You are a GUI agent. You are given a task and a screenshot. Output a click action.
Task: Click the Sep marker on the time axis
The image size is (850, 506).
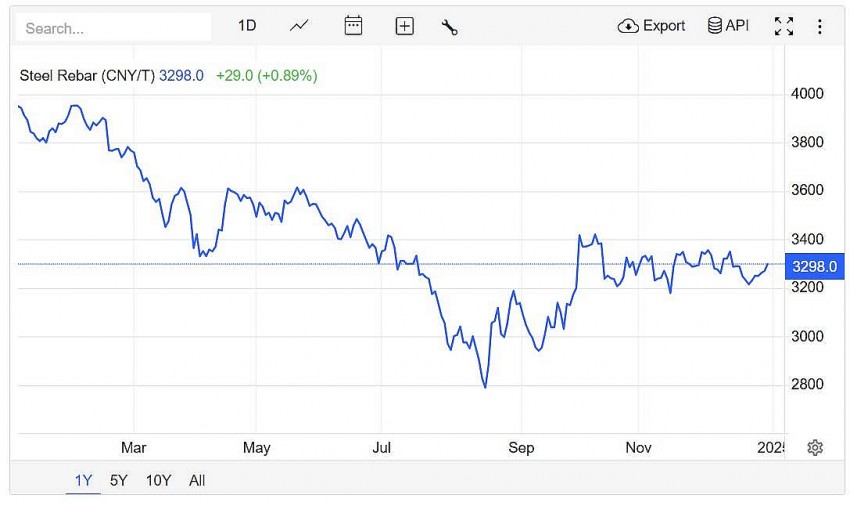[x=521, y=448]
